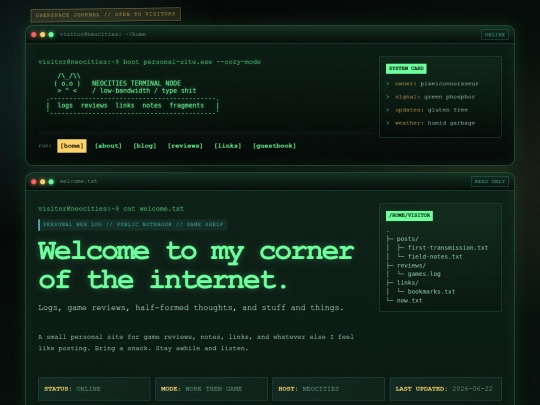Screen dimensions: 540x405
Task: Click the red dot in the welcome.txt window
Action: (x=34, y=181)
